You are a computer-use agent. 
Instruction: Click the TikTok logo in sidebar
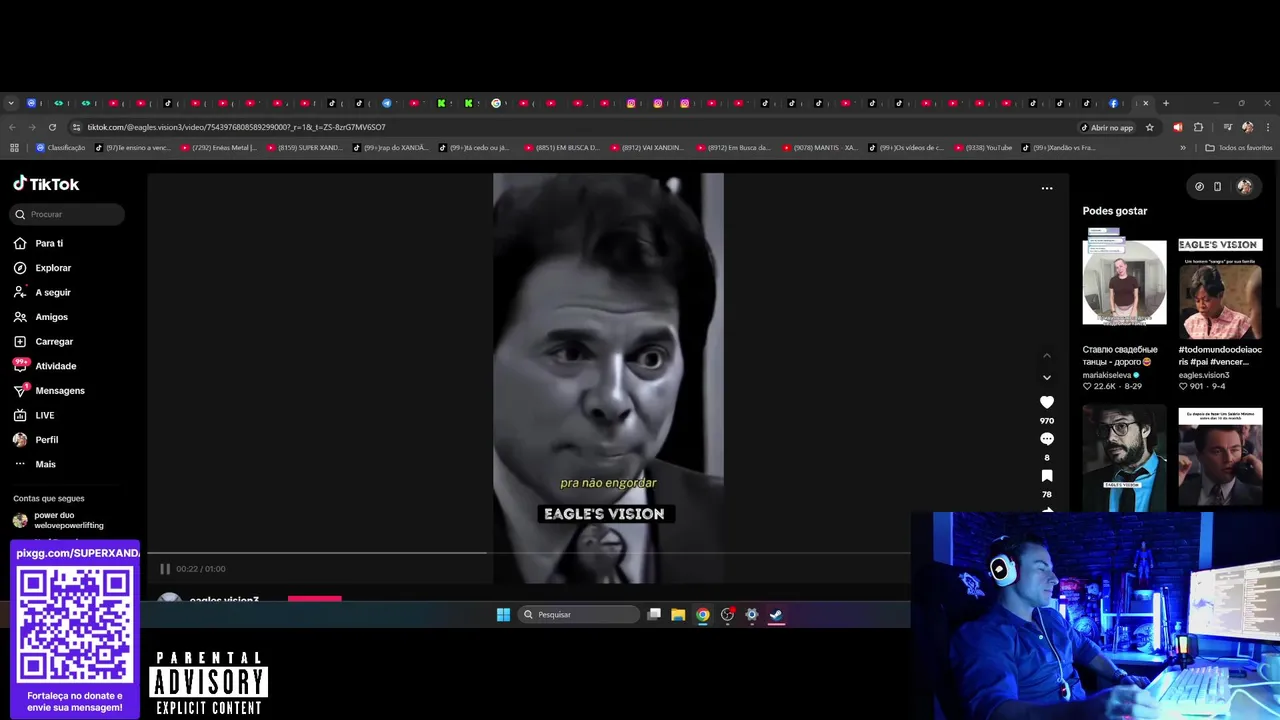pos(46,184)
